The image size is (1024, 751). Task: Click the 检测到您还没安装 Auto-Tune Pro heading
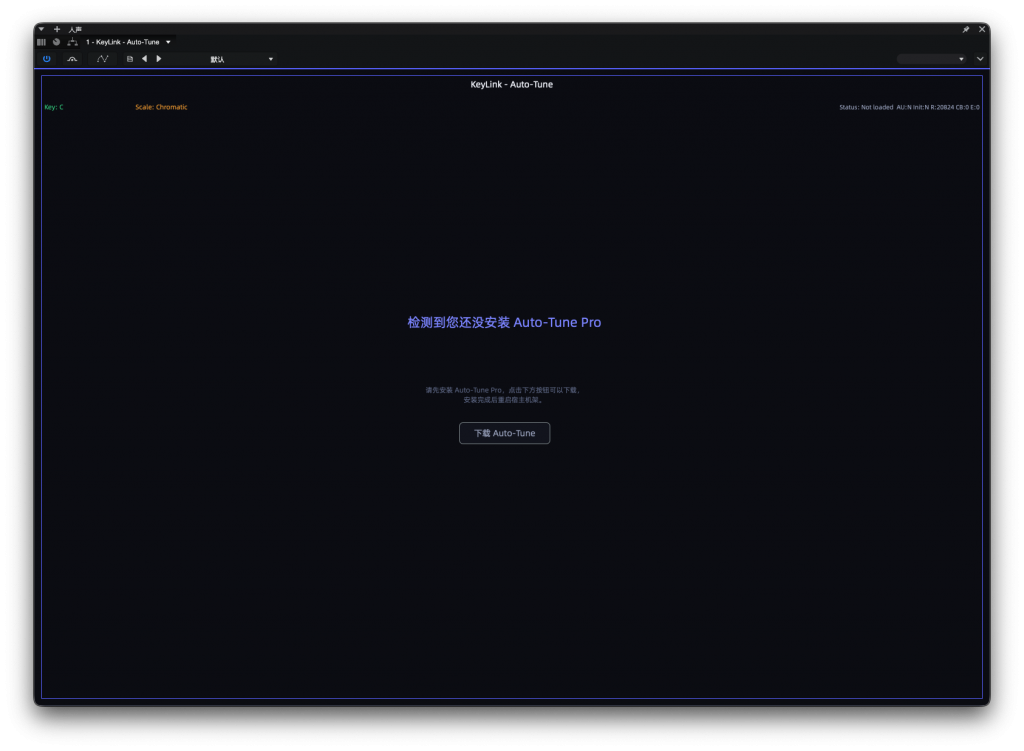click(x=504, y=322)
